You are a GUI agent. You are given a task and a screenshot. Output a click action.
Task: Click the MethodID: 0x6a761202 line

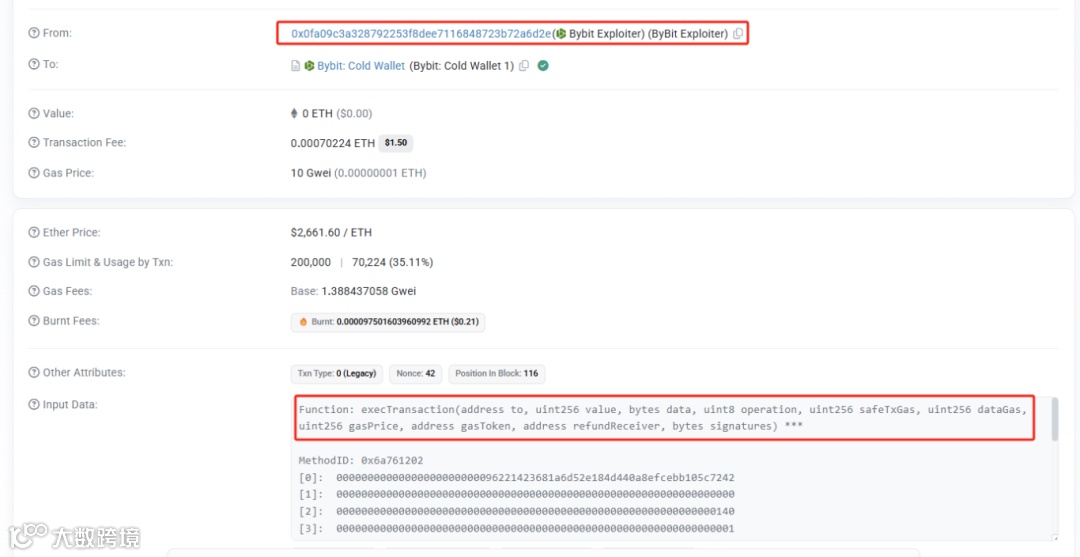[x=361, y=461]
